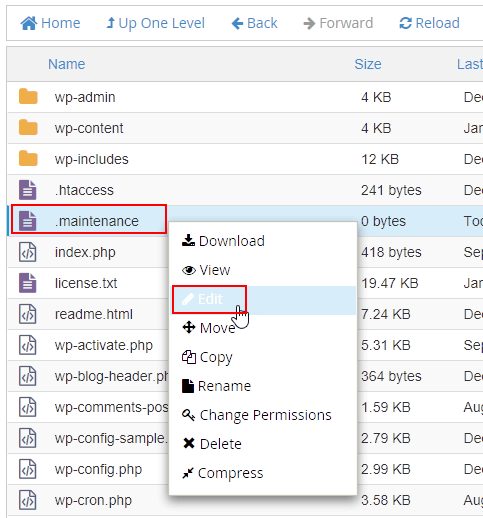Select the wp-admin folder icon
The width and height of the screenshot is (483, 518).
coord(28,97)
